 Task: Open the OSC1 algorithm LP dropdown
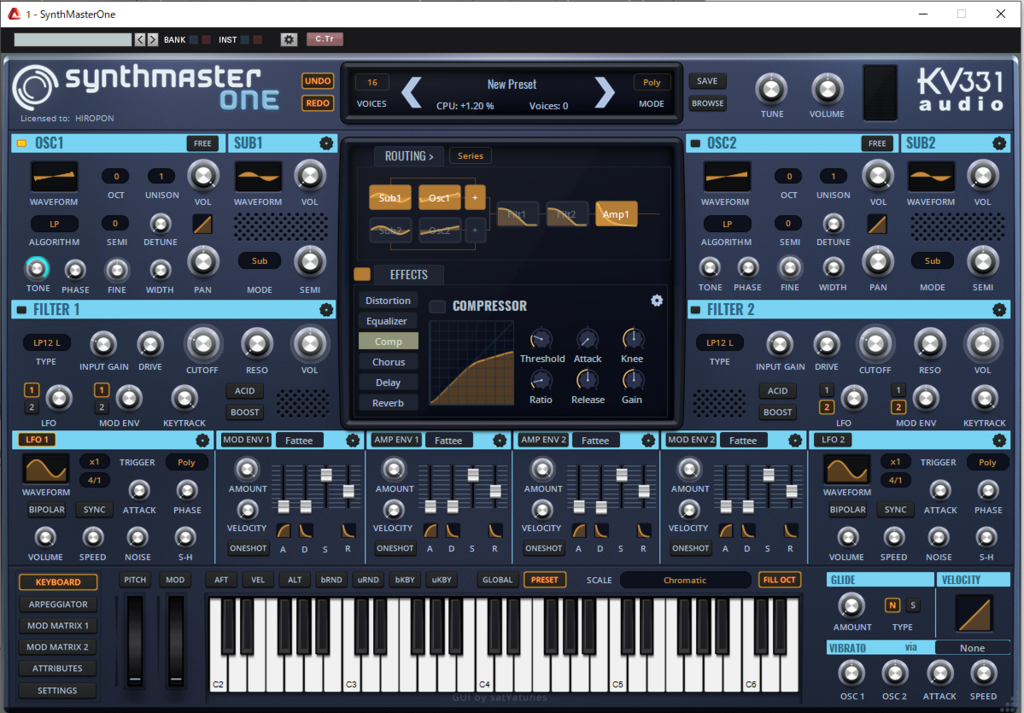click(x=54, y=224)
